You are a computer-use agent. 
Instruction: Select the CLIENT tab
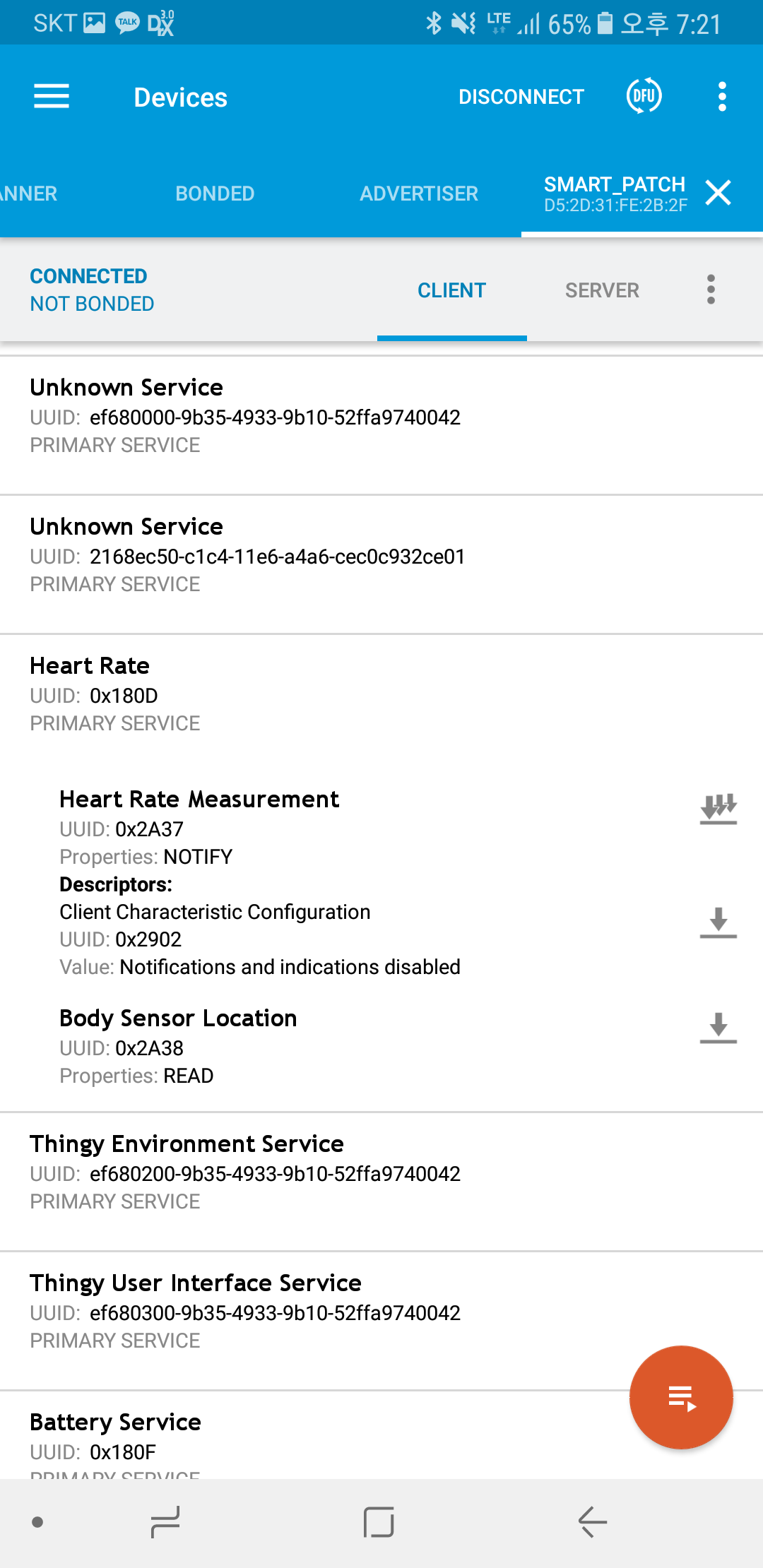click(451, 290)
